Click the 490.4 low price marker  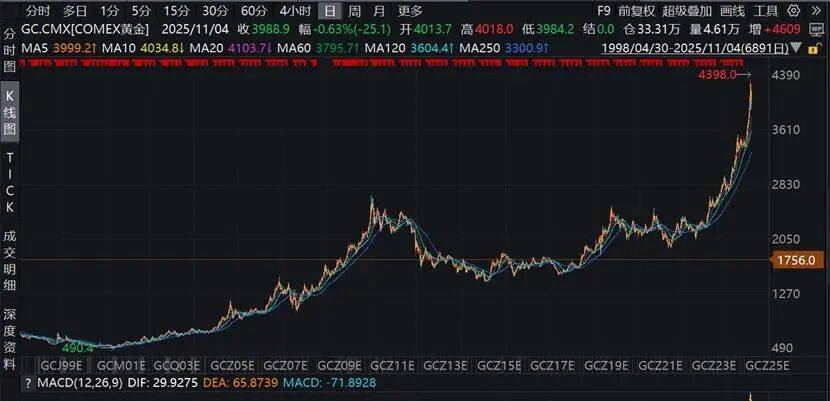(x=78, y=347)
